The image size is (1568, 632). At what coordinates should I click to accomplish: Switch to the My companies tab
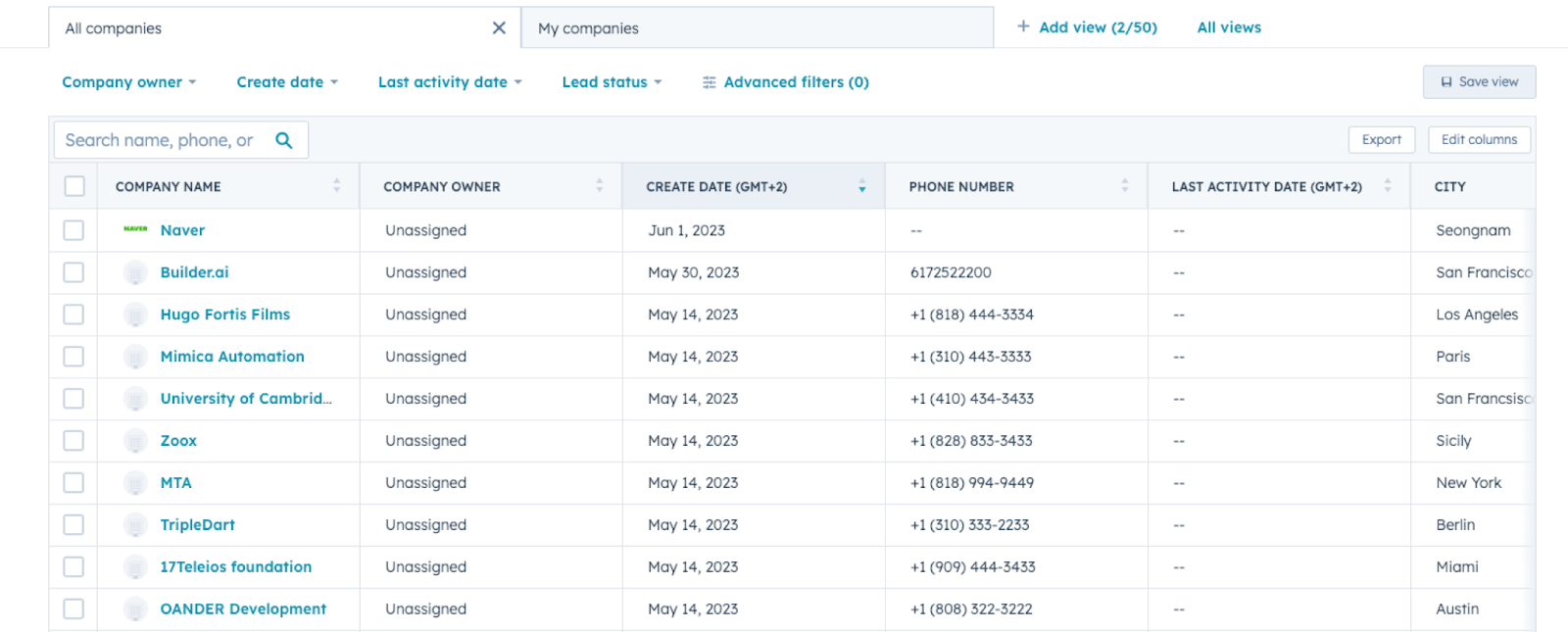pyautogui.click(x=757, y=28)
